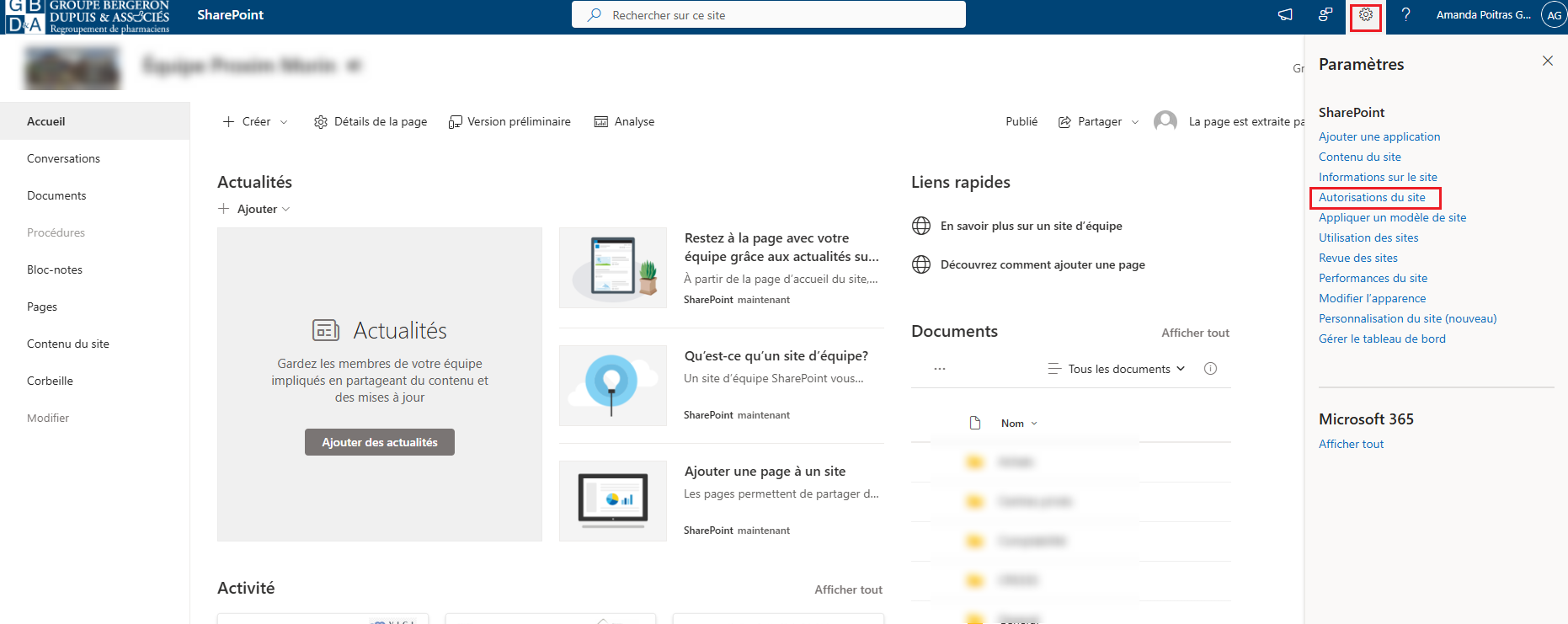Click Afficher tout under Microsoft 365
The image size is (1568, 624).
(1351, 444)
